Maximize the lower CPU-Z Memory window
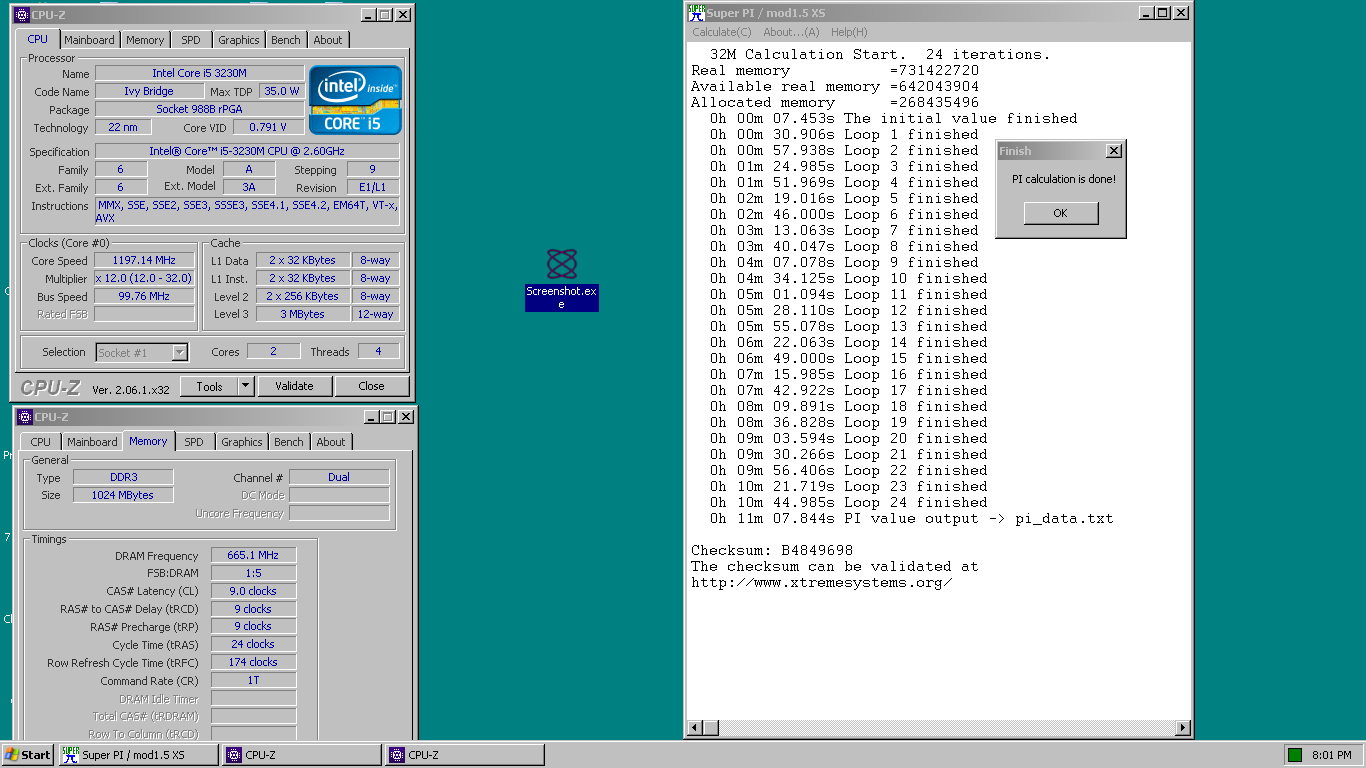 point(388,417)
